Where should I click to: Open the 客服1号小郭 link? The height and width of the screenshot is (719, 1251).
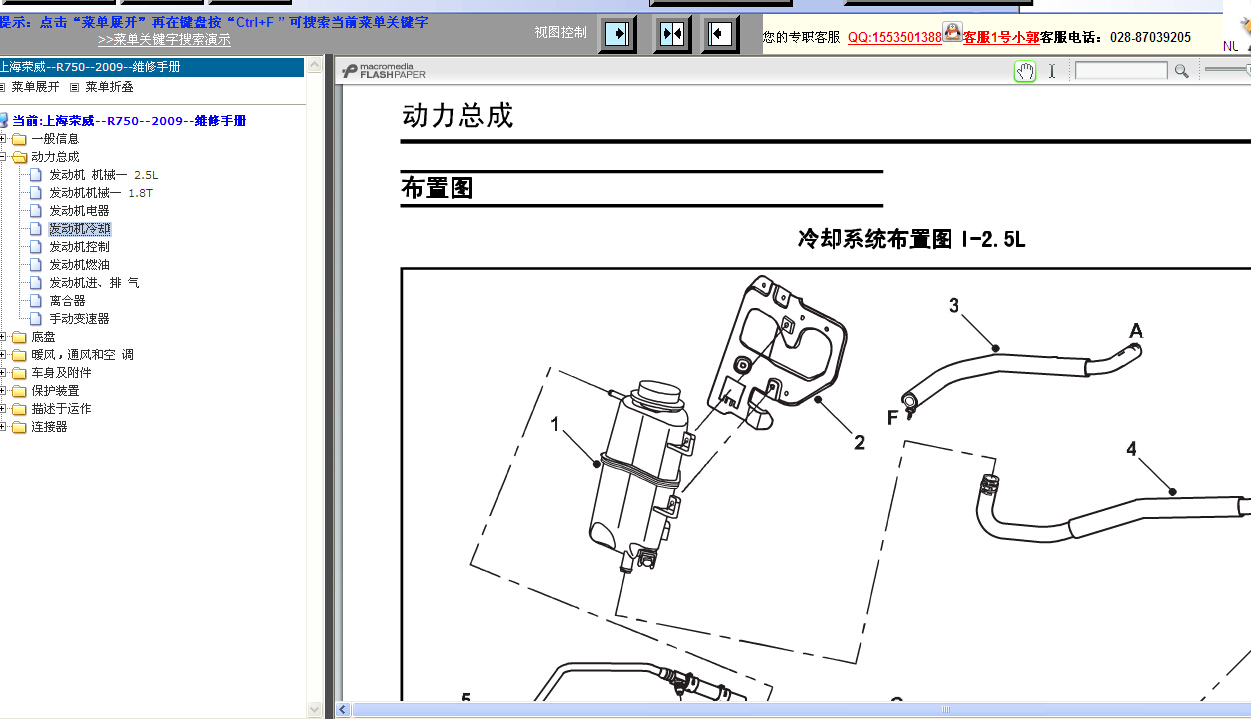click(x=1001, y=38)
